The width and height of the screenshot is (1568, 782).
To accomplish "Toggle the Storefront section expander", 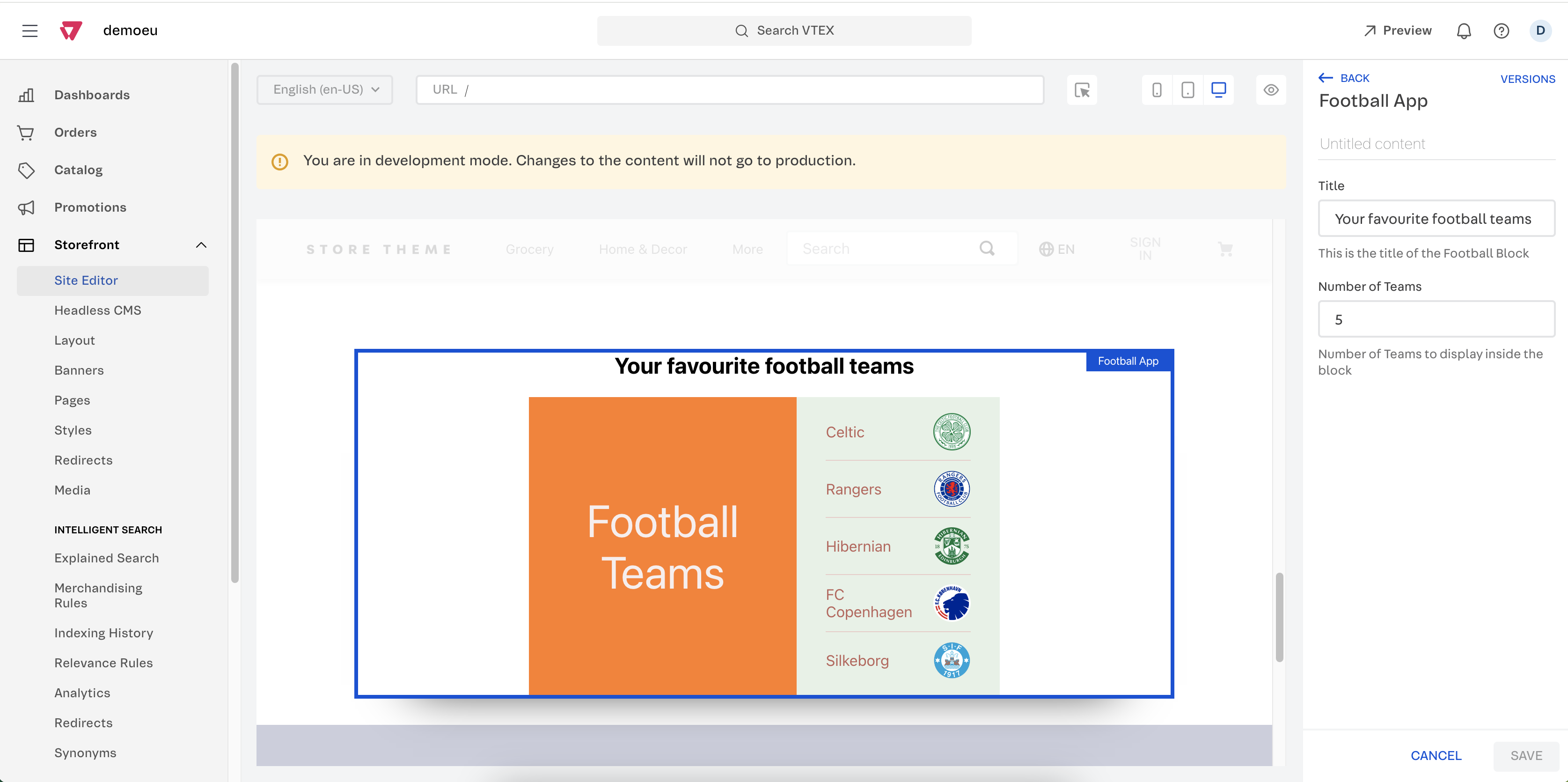I will click(200, 244).
